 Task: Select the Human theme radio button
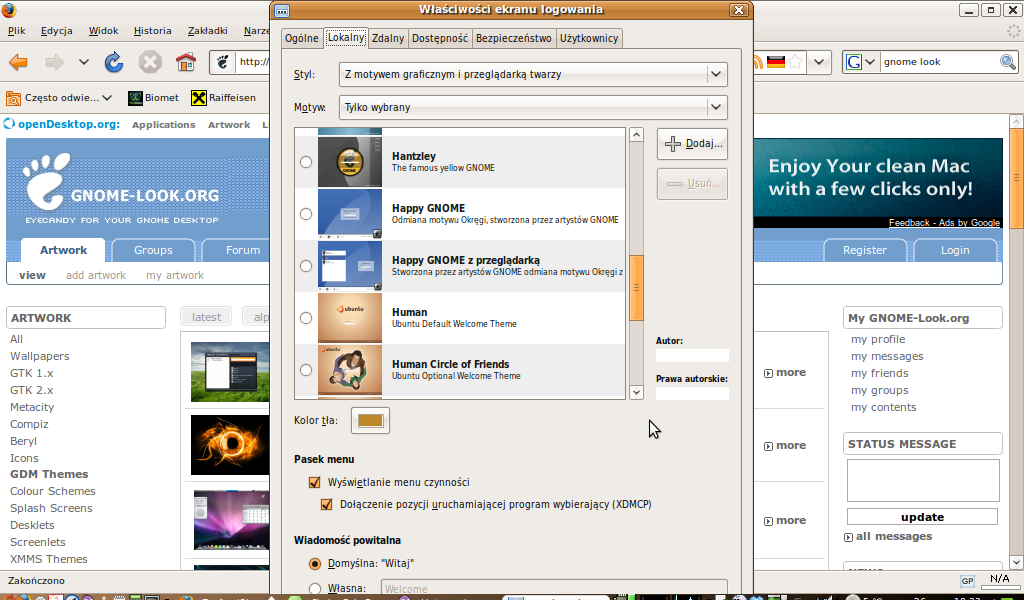[306, 318]
